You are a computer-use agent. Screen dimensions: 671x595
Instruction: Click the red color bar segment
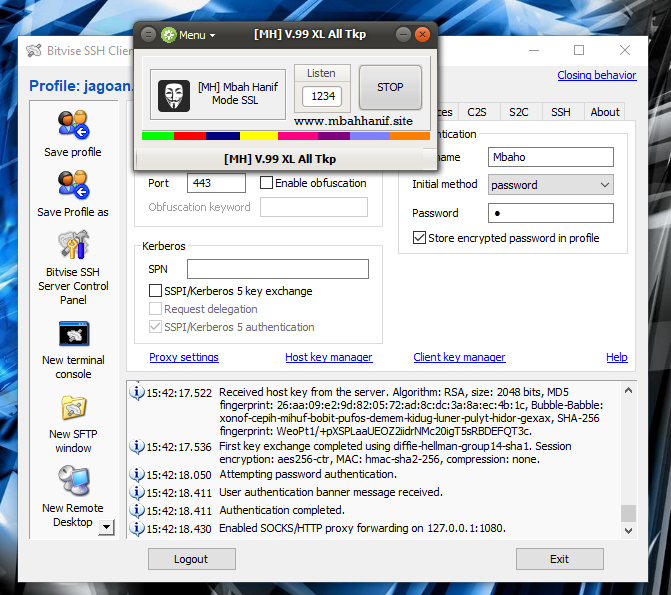190,136
